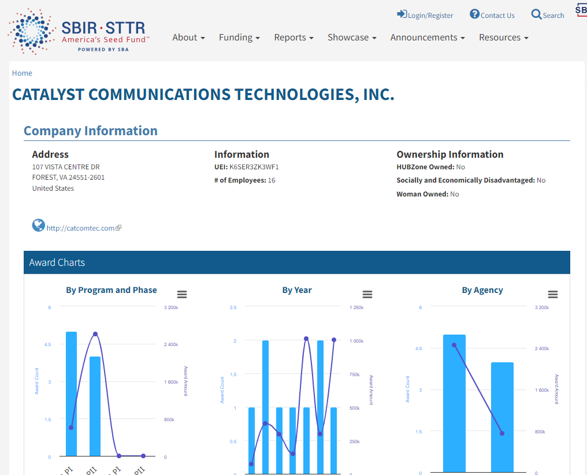587x475 pixels.
Task: Click the first bar in Program and Phase chart
Action: (72, 394)
